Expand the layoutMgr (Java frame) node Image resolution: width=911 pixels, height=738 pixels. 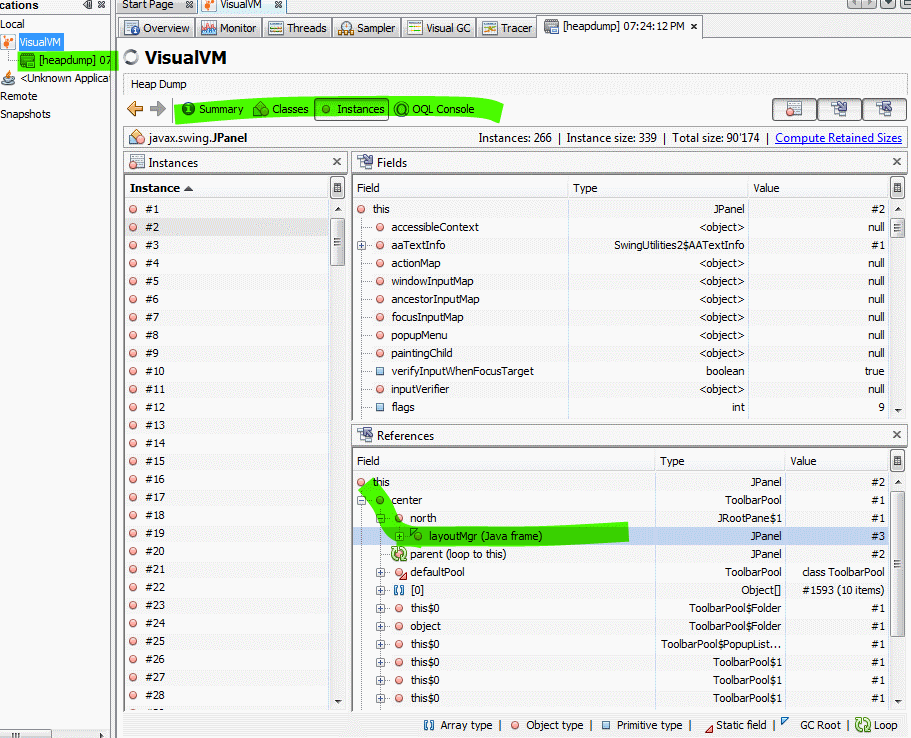point(399,536)
